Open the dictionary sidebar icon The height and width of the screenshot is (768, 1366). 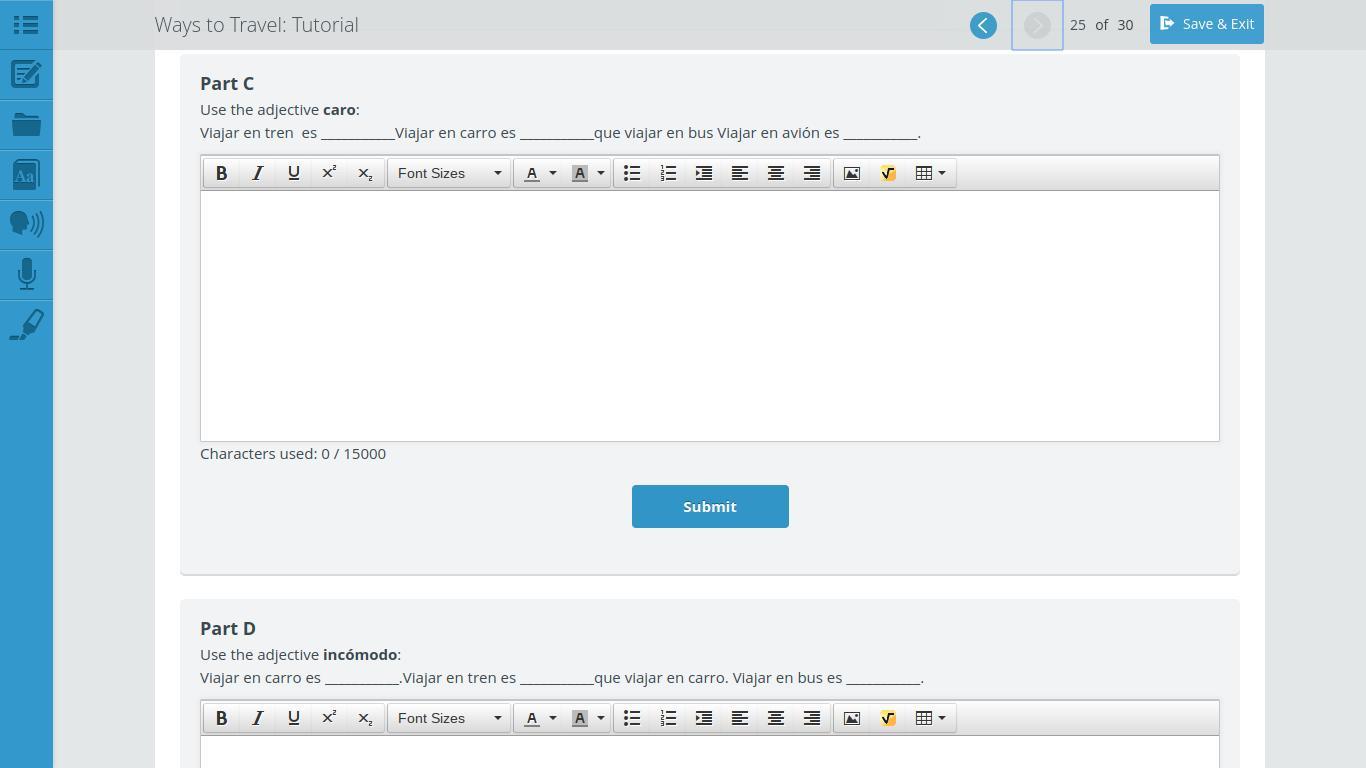[x=26, y=175]
